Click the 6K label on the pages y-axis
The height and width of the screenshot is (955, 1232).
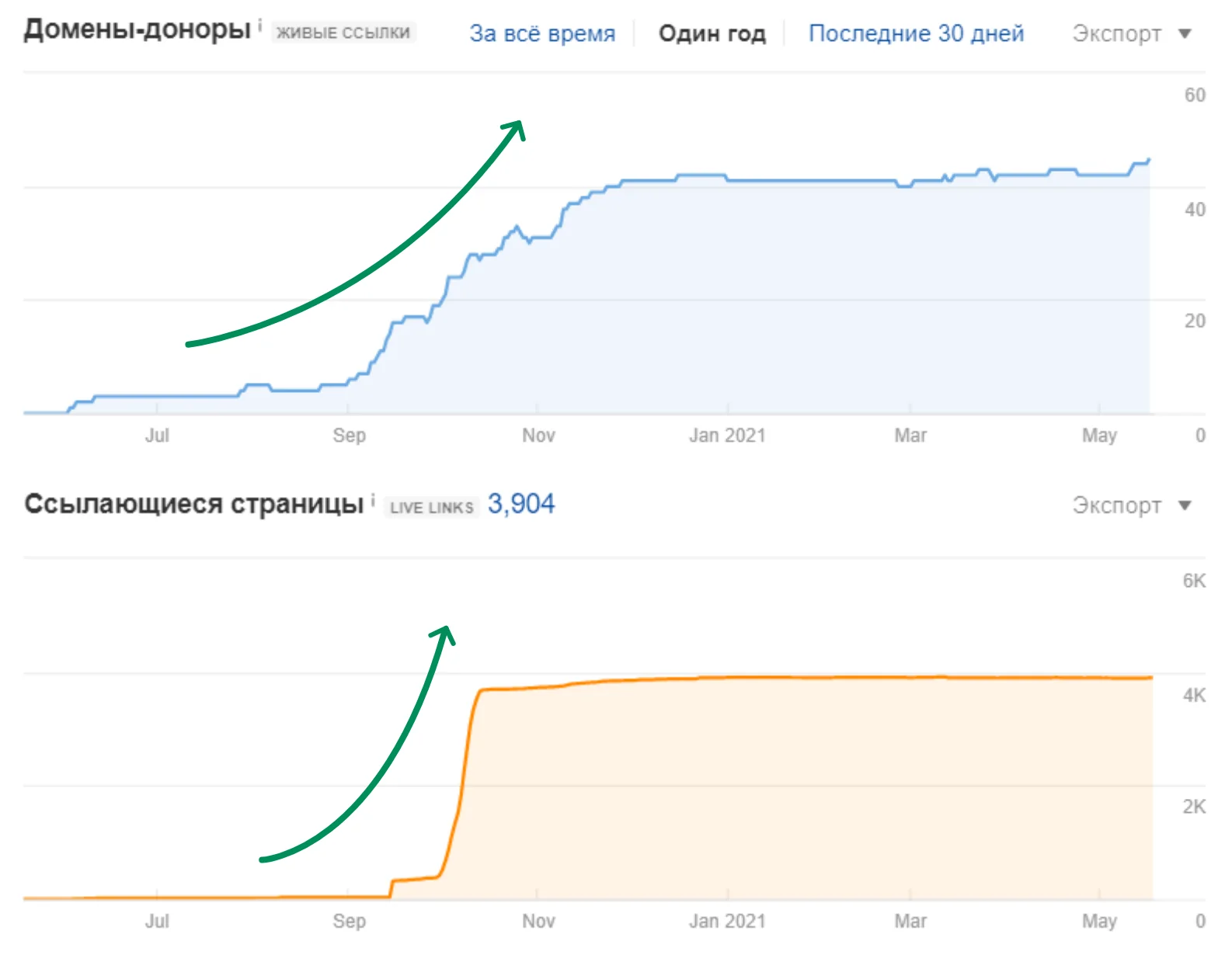tap(1194, 581)
